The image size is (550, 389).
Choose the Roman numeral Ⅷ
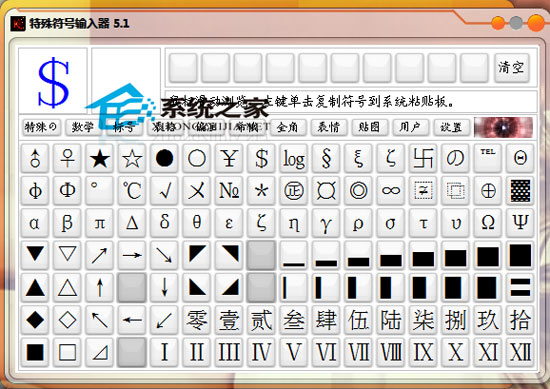click(391, 352)
